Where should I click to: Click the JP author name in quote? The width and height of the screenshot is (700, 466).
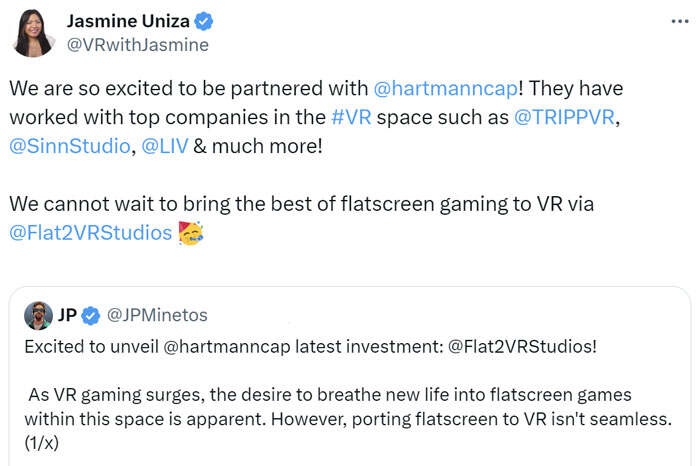point(65,316)
